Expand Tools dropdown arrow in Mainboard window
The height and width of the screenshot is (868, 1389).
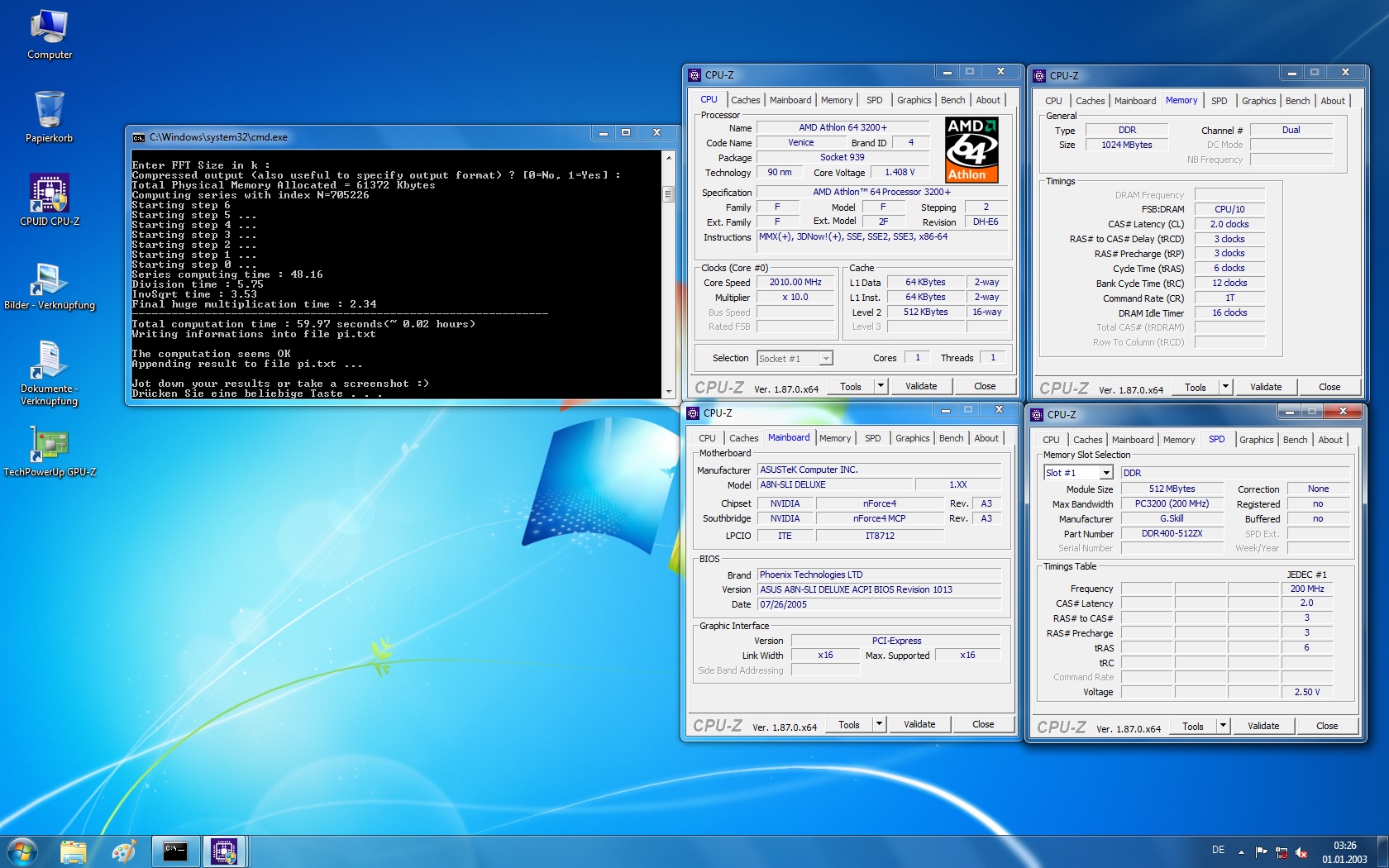pyautogui.click(x=879, y=724)
